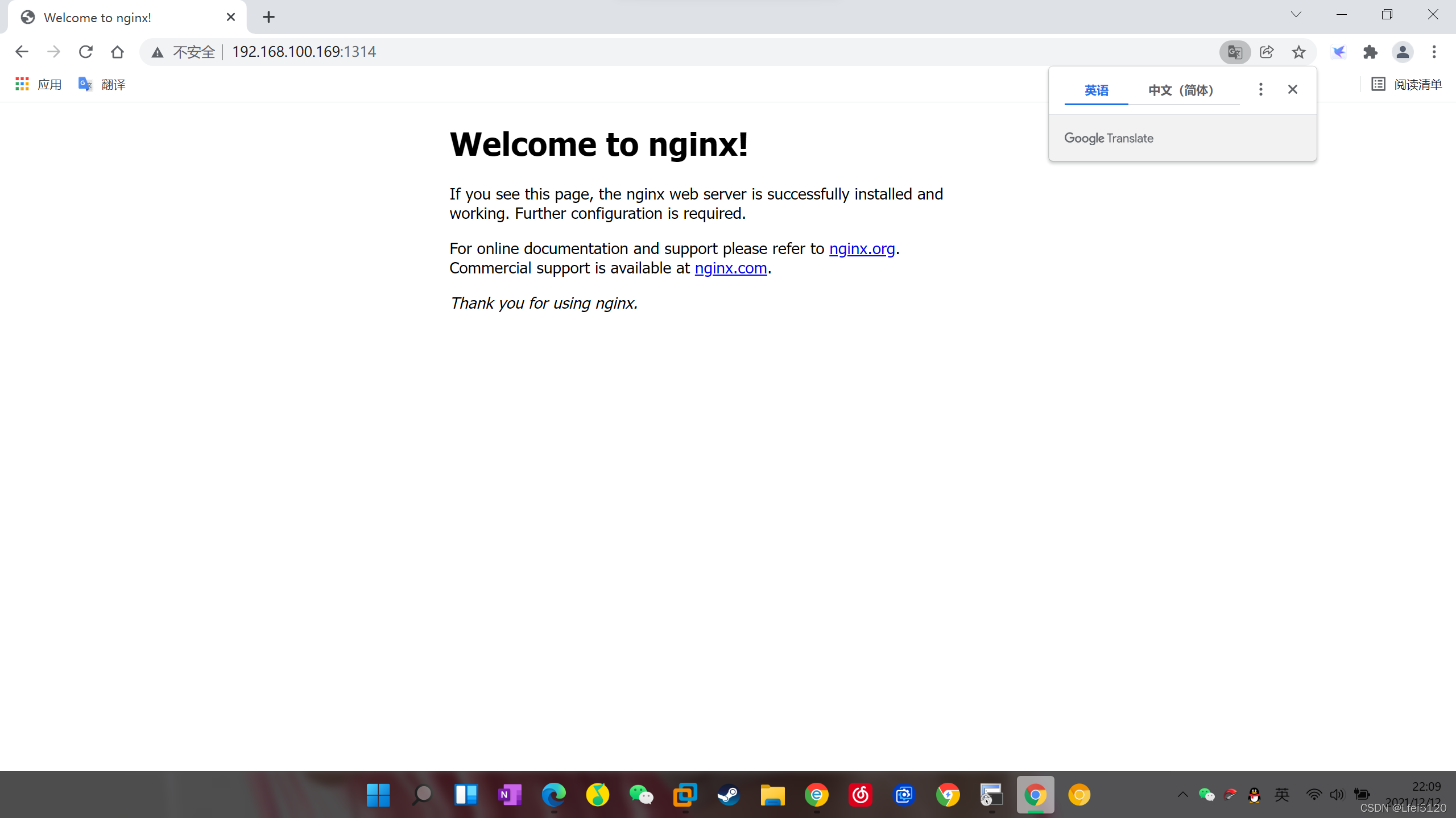Open the Extensions puzzle icon
The image size is (1456, 818).
point(1370,52)
